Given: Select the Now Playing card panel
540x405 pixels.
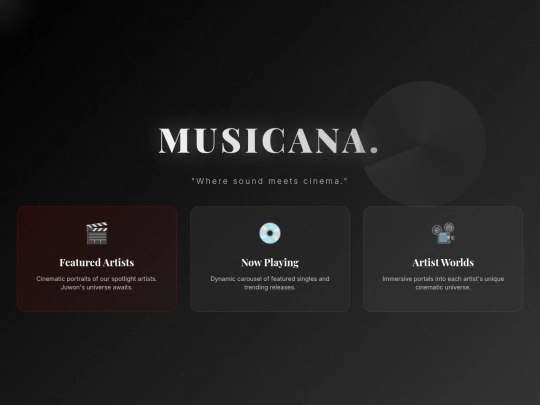Looking at the screenshot, I should 270,259.
